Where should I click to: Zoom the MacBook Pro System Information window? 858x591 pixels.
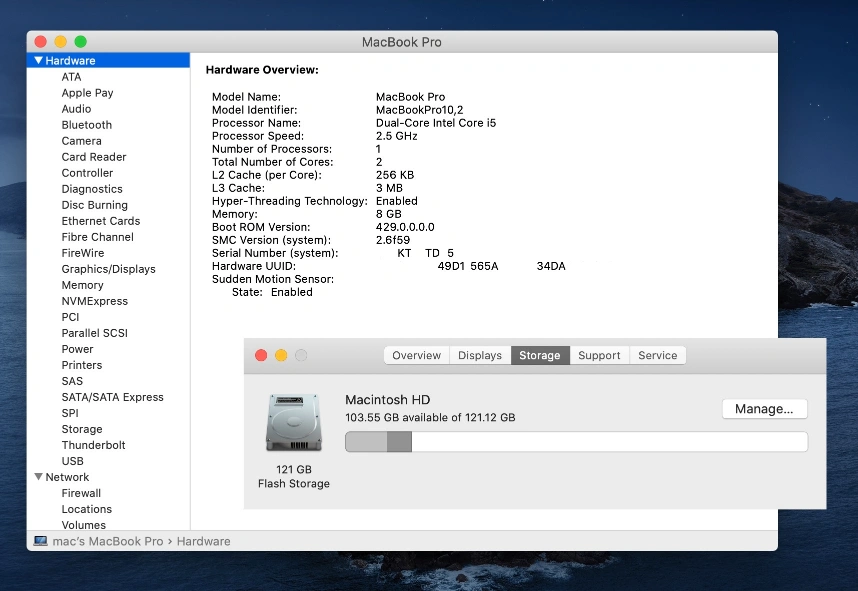80,42
